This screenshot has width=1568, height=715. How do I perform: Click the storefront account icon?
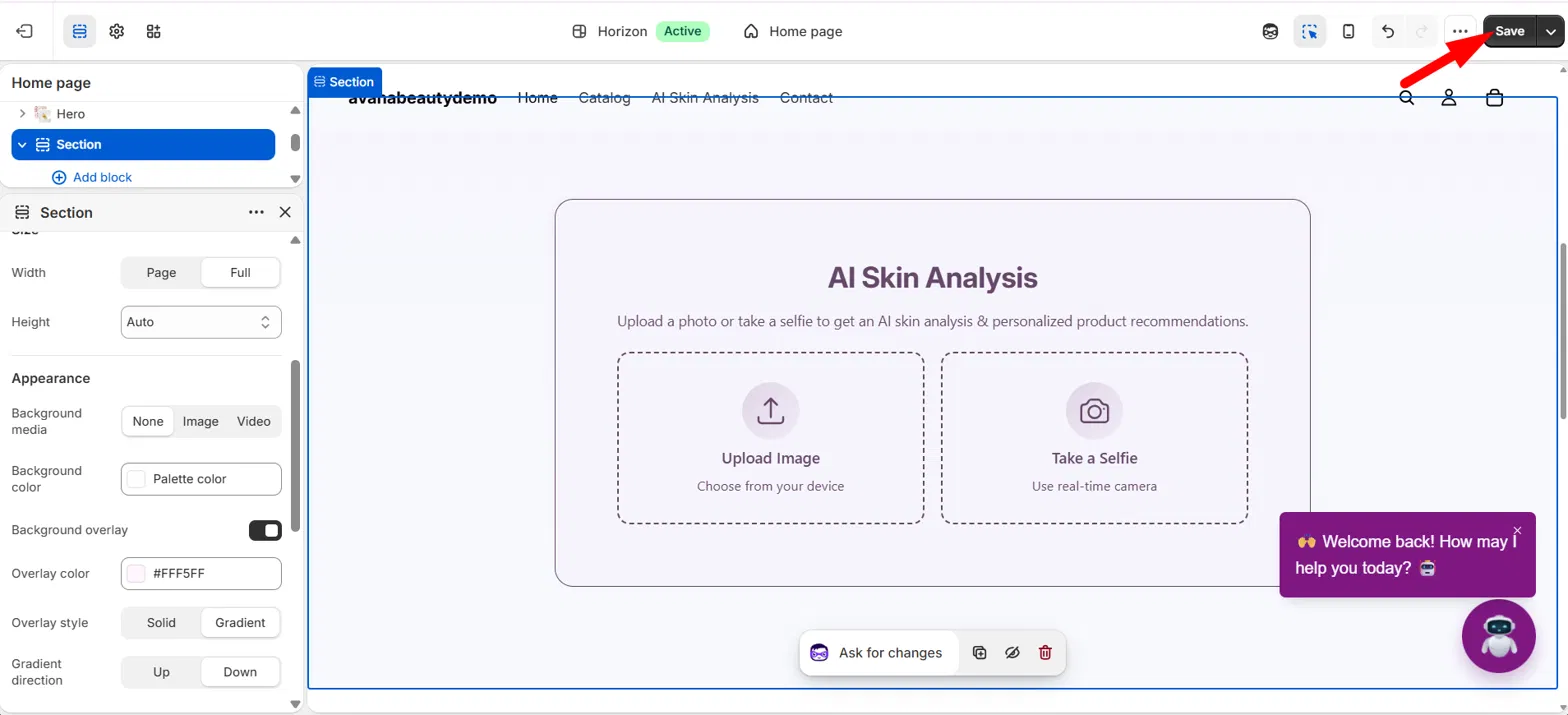1448,98
